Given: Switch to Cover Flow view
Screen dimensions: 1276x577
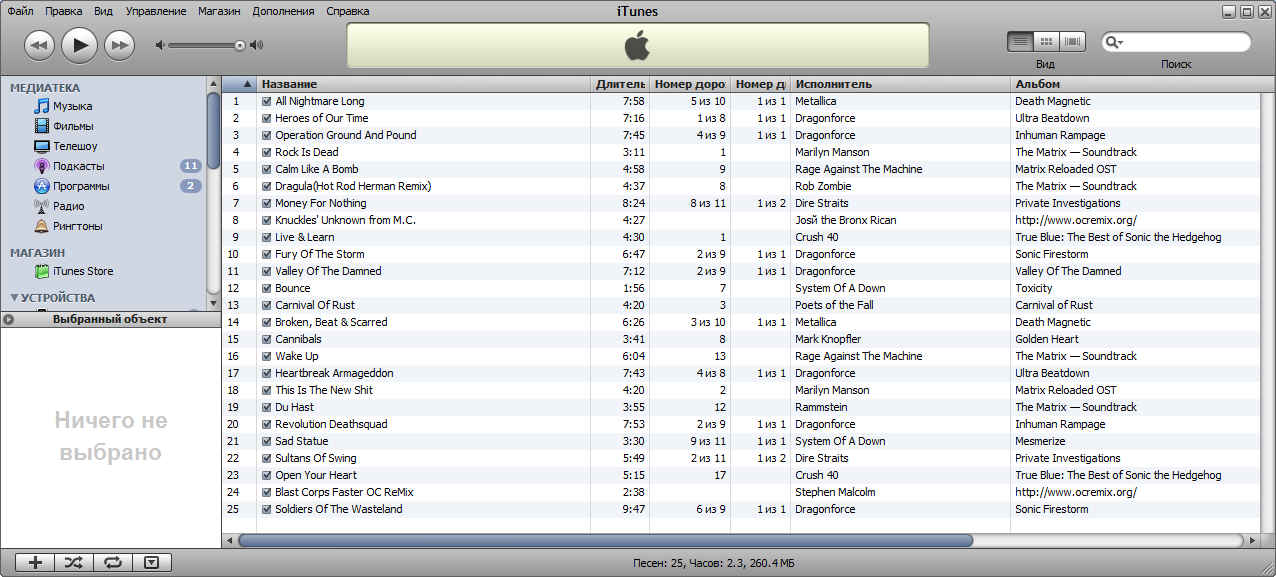Looking at the screenshot, I should [1074, 42].
